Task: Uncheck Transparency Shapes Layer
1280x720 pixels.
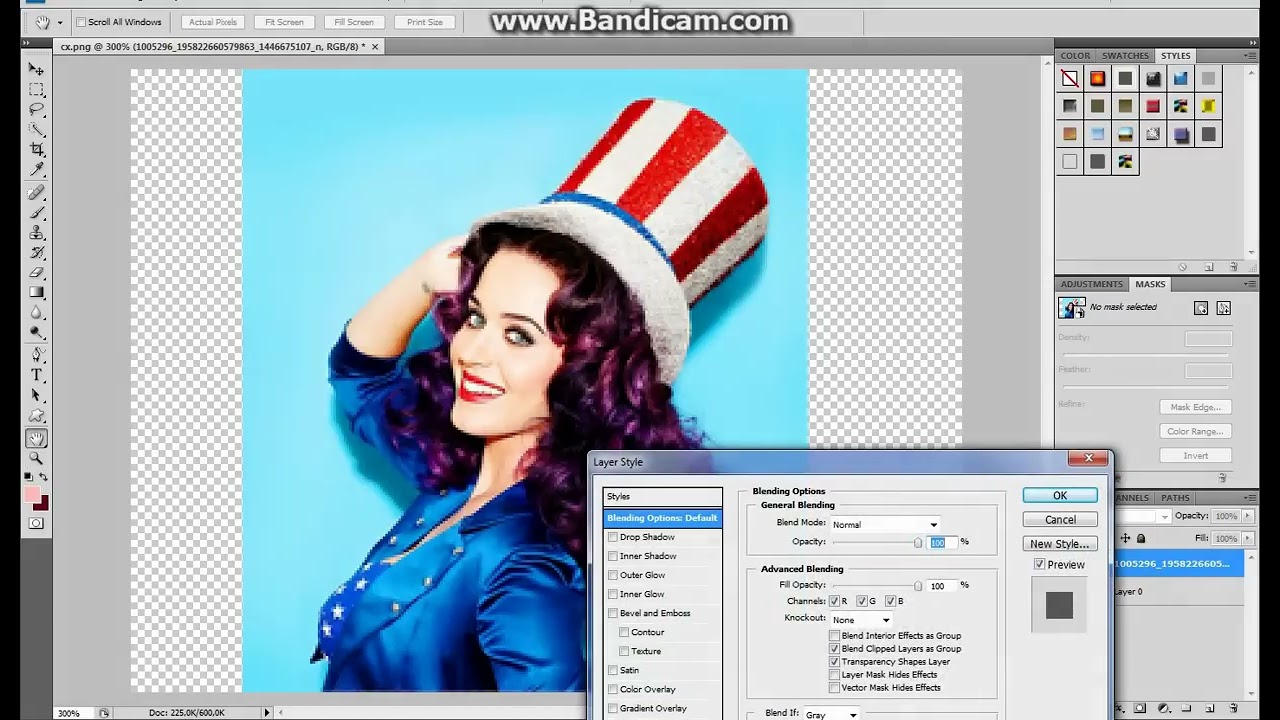Action: (834, 661)
